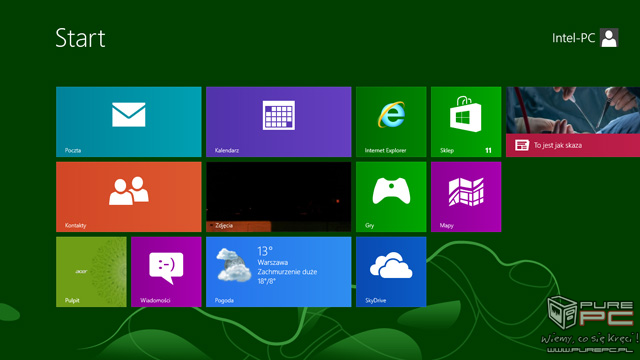This screenshot has width=640, height=360.
Task: Open the SkyDrive cloud tile
Action: tap(391, 272)
